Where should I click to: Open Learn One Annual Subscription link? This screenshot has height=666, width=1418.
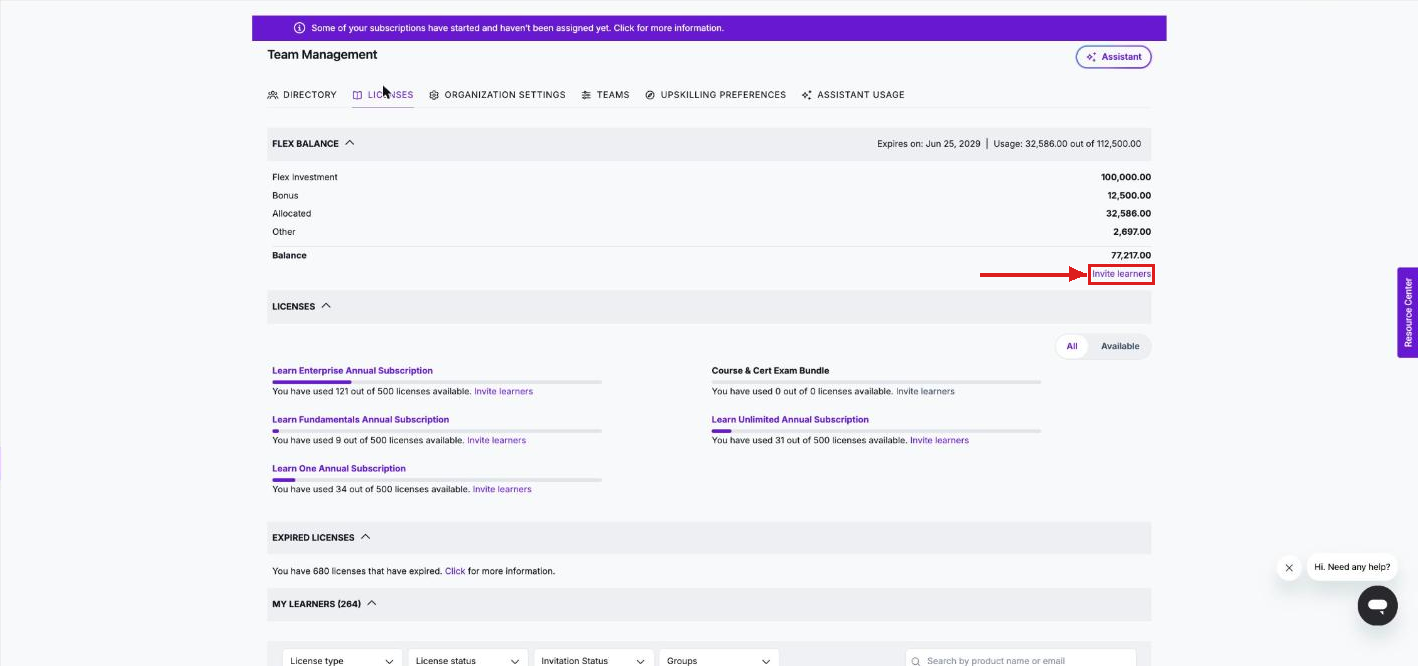[339, 469]
